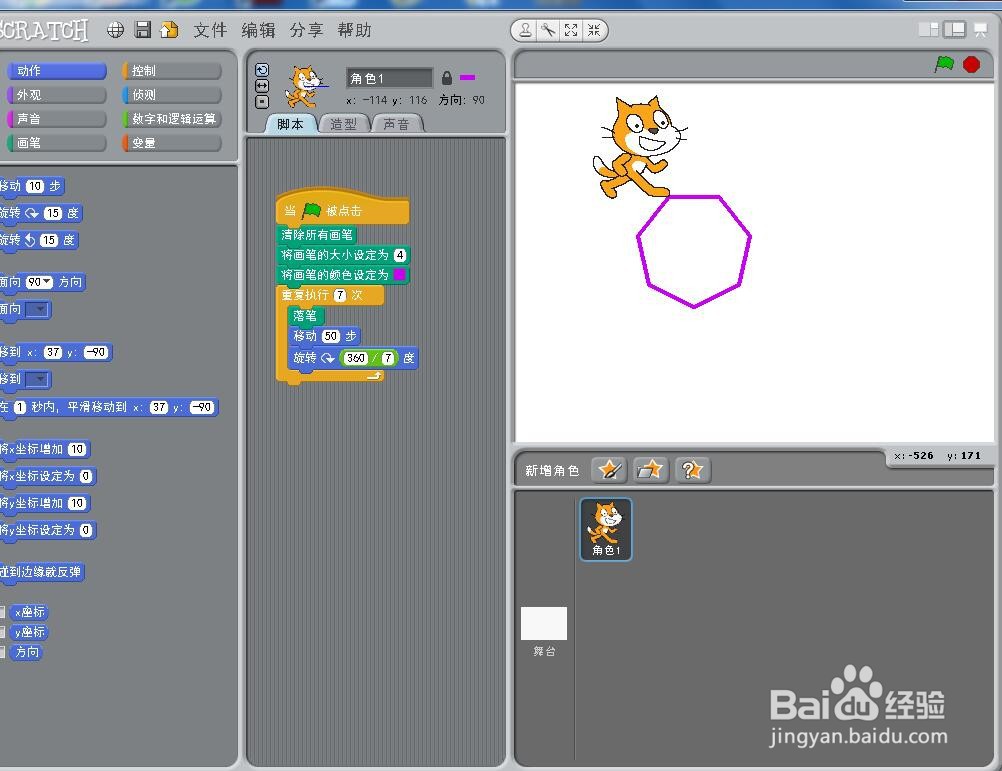Switch to the 声音 tab
The height and width of the screenshot is (771, 1002).
tap(397, 124)
